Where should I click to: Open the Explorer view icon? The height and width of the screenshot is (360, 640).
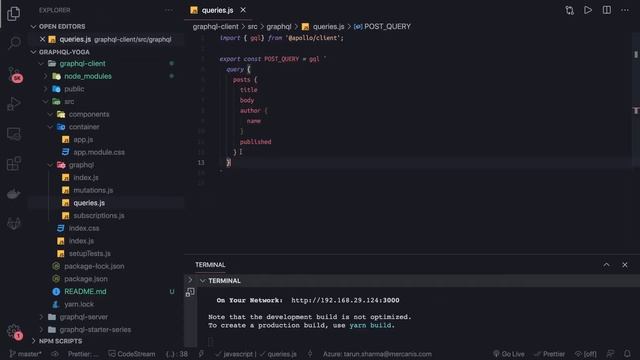tap(13, 13)
